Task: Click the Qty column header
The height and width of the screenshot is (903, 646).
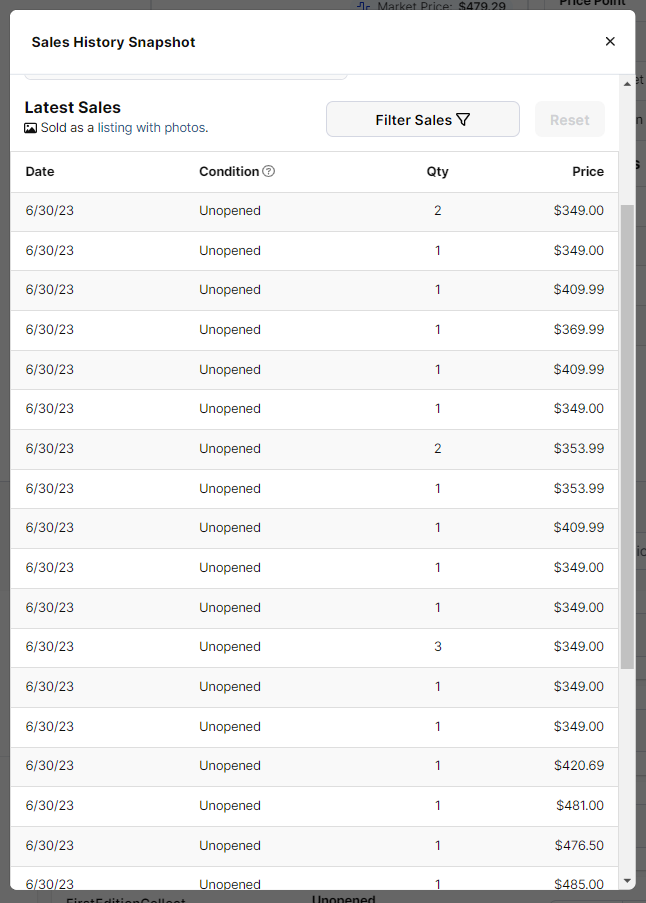Action: pos(437,172)
